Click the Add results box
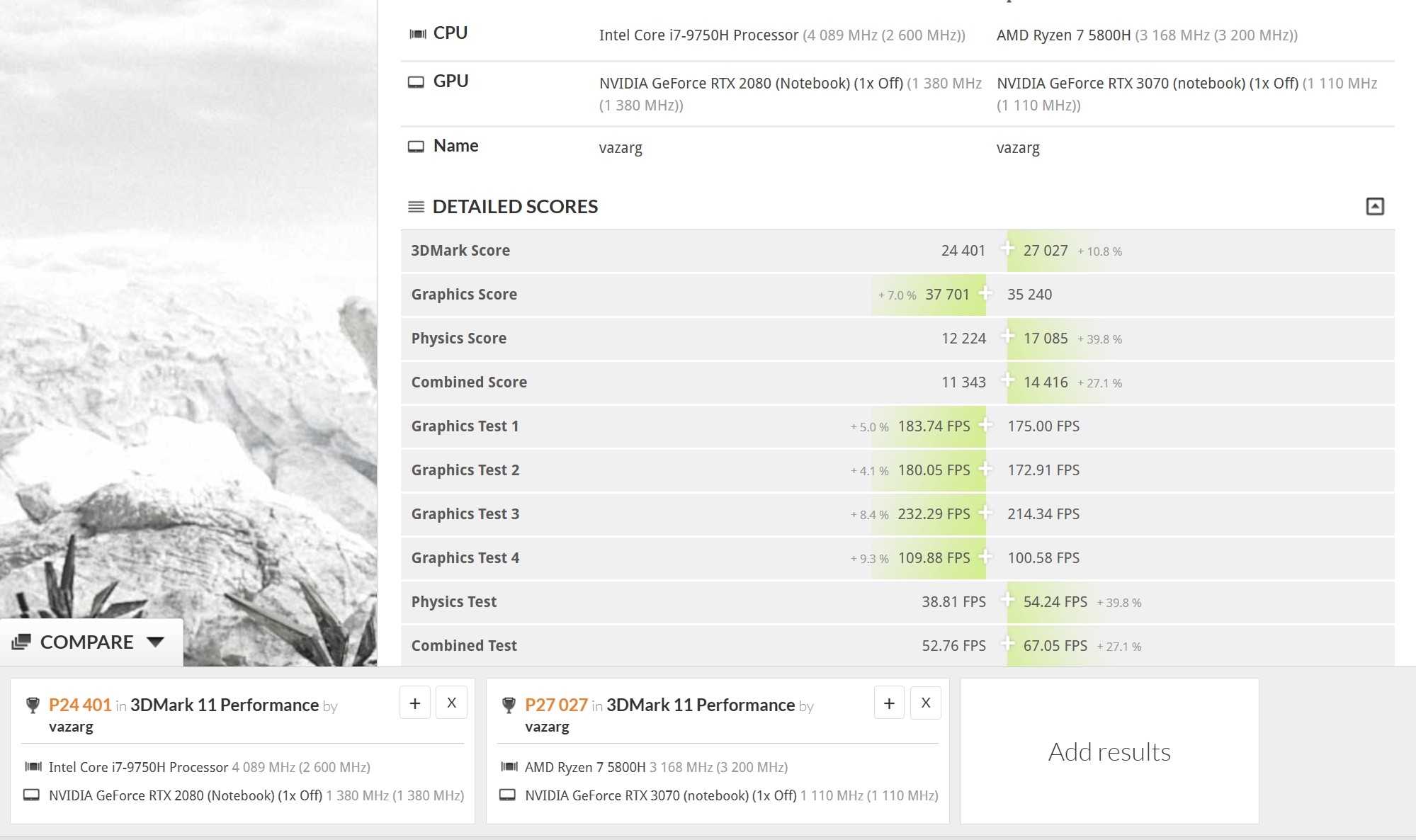 click(x=1109, y=751)
